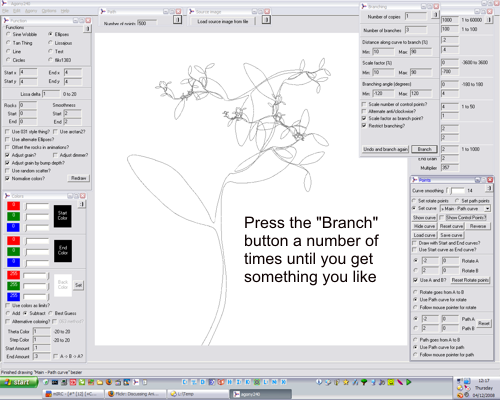The width and height of the screenshot is (500, 400).
Task: Launch Firefox from the quick launch bar
Action: (109, 382)
